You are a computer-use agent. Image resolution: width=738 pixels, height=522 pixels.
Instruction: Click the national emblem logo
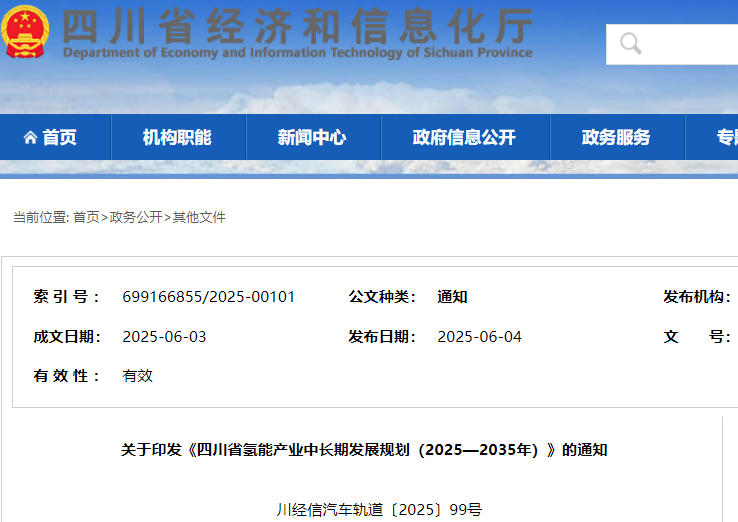pyautogui.click(x=26, y=32)
